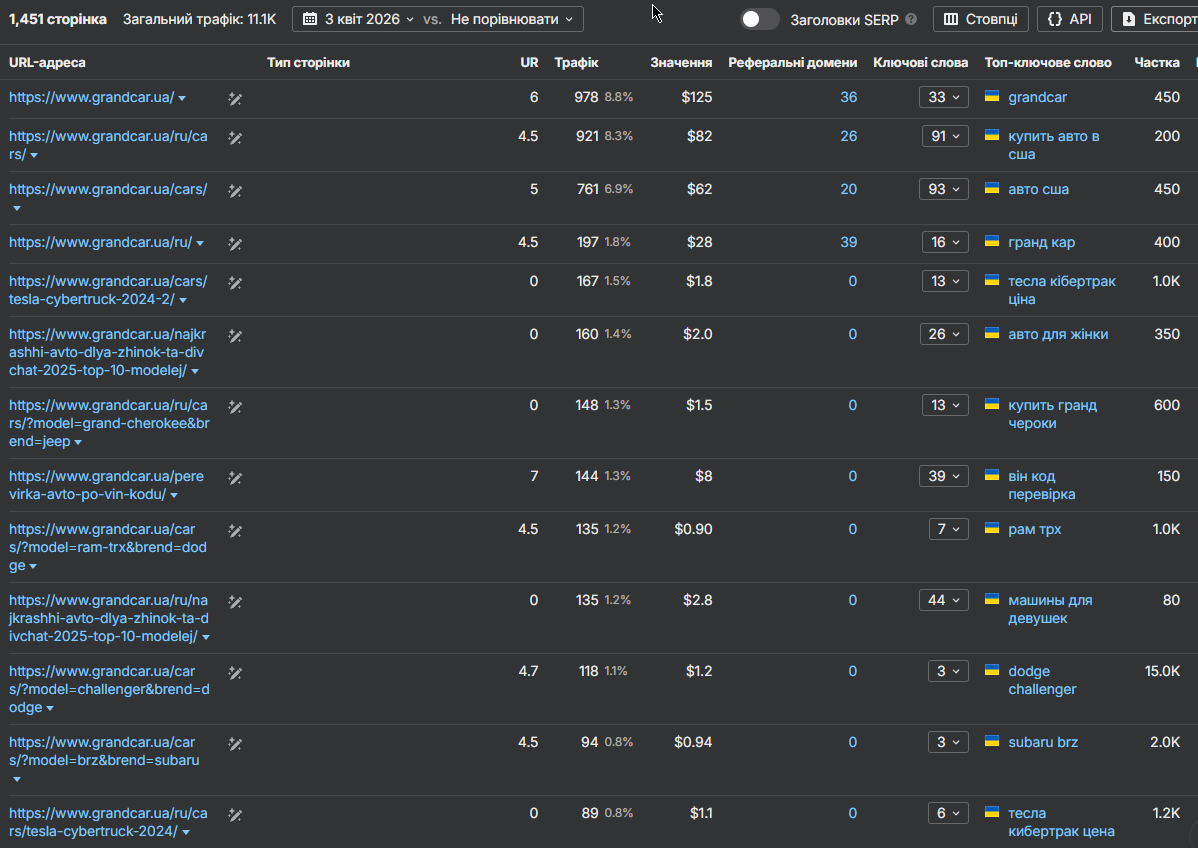Click the magic-wand icon in the perevirka-avto-po-vin-kodu row
Viewport: 1198px width, 848px height.
pos(235,478)
